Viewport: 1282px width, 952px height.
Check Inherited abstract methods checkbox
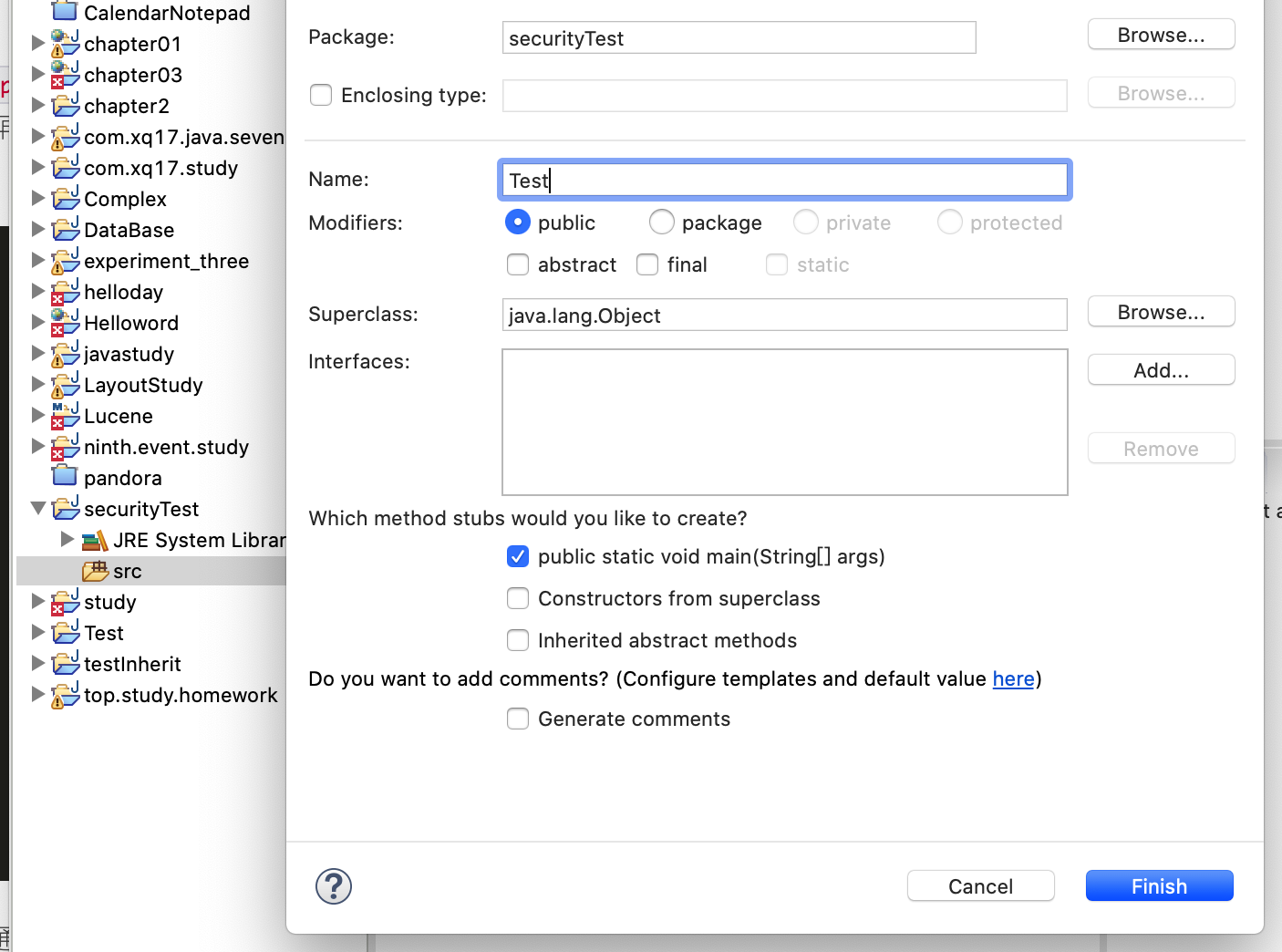[518, 640]
